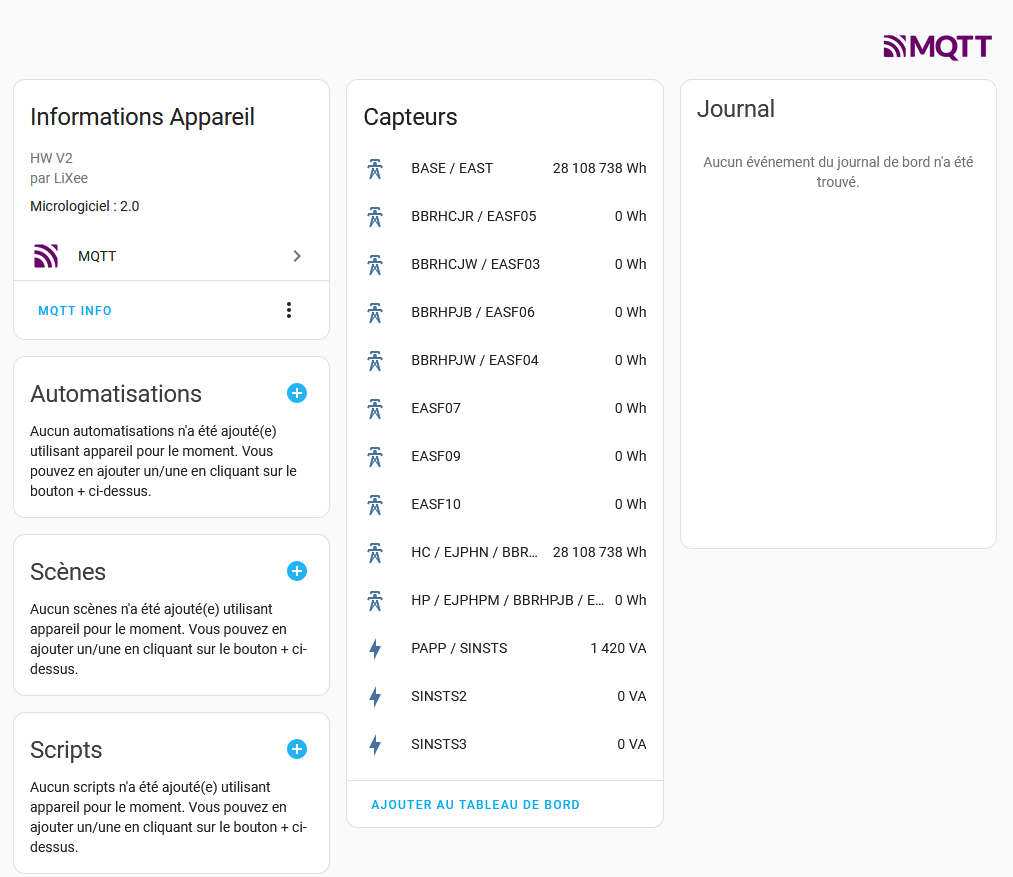
Task: Add a new scene with plus icon
Action: tap(297, 571)
